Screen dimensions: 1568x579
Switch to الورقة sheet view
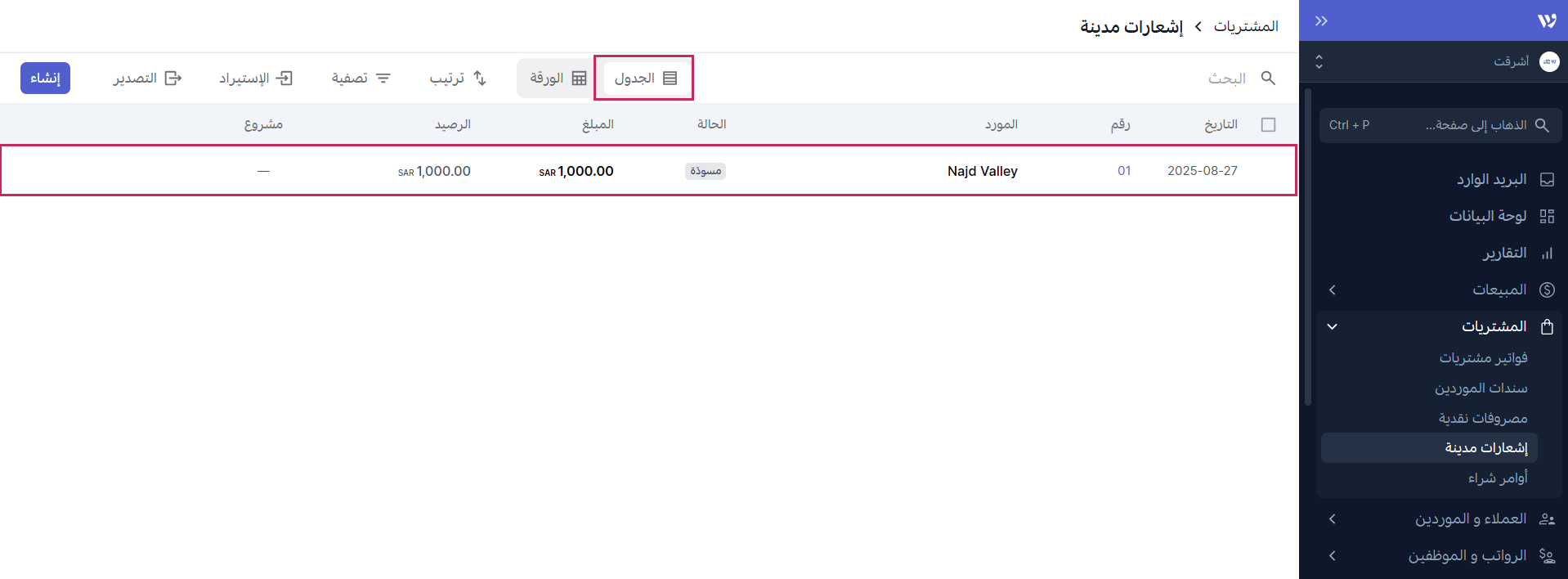[558, 78]
